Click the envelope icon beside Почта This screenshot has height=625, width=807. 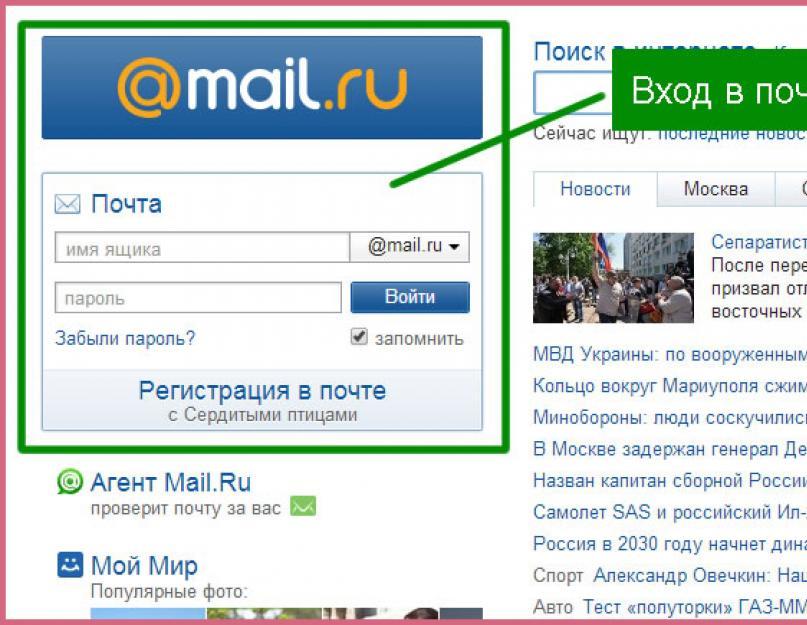pos(67,204)
